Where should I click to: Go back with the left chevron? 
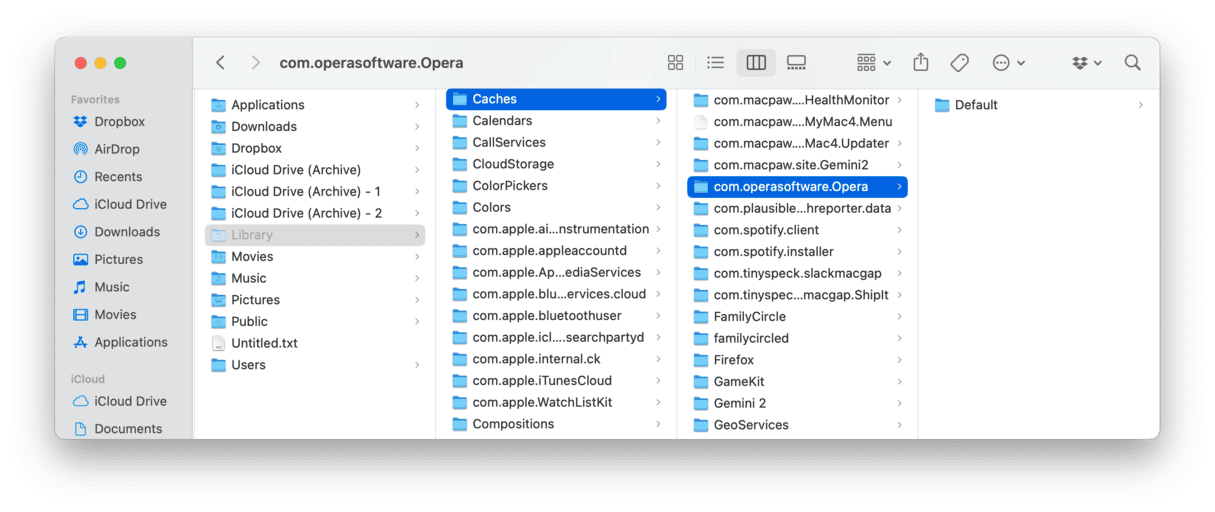point(221,63)
